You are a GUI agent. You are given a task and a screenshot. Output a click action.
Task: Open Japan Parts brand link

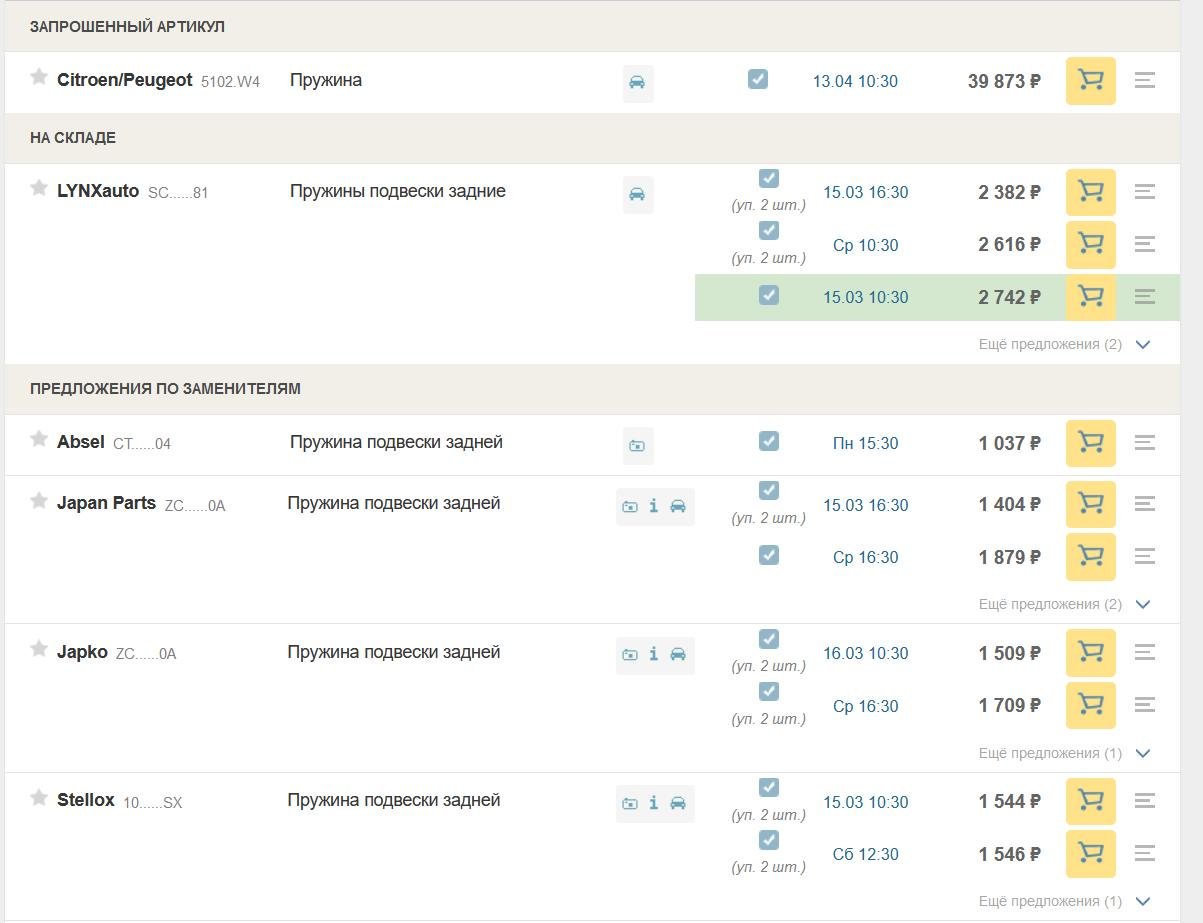pos(106,503)
